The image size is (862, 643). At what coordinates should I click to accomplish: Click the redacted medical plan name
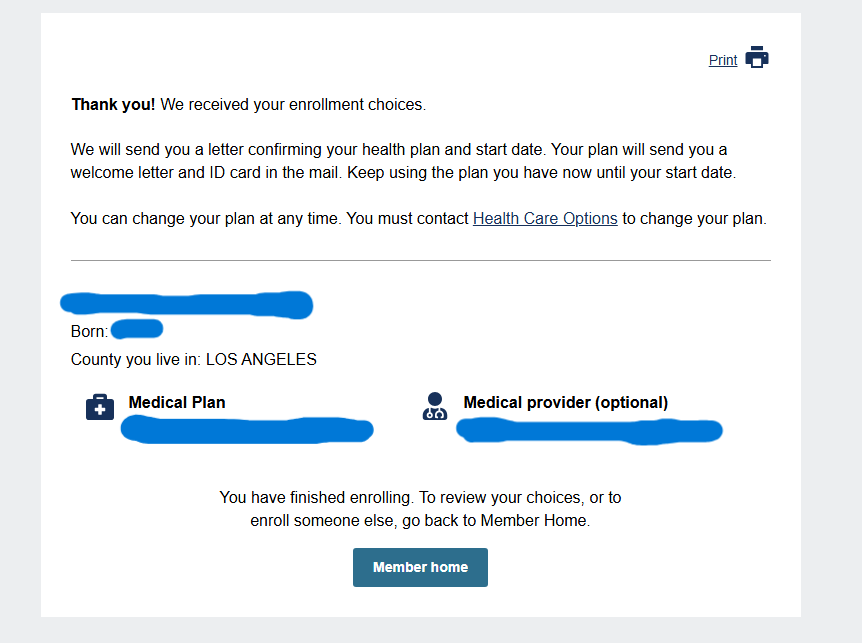[x=247, y=430]
